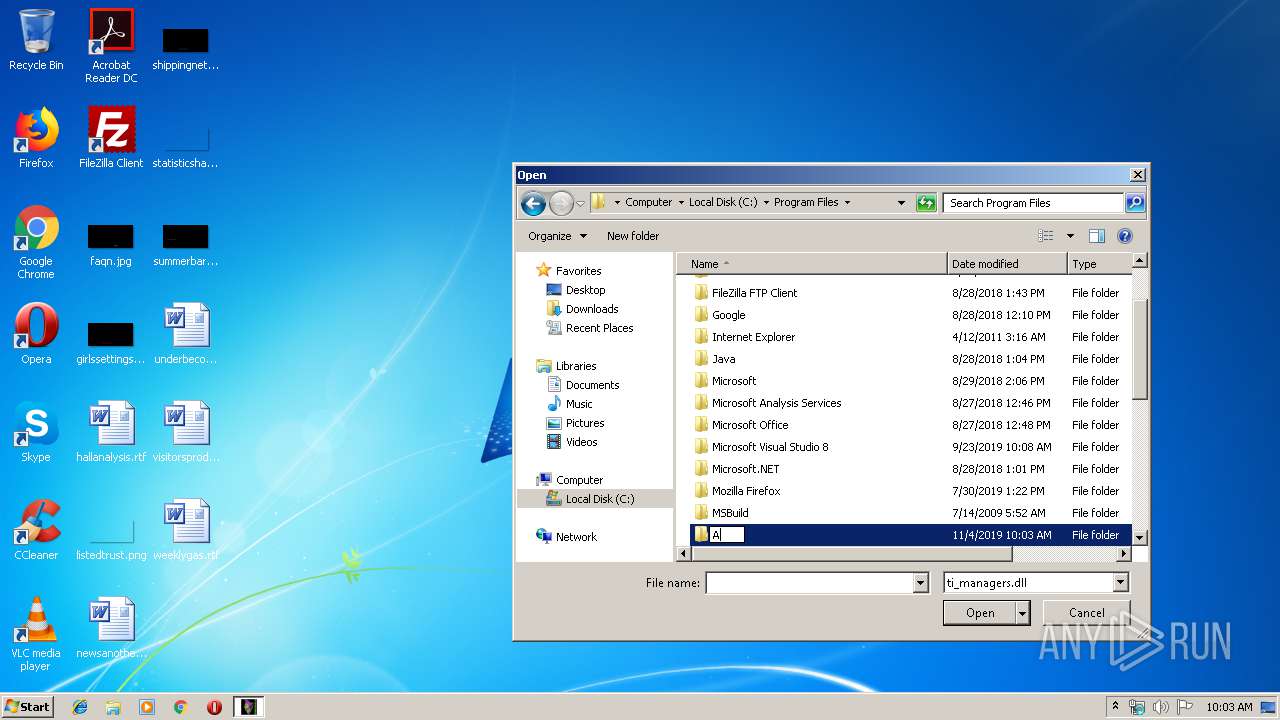Screen dimensions: 1280x720
Task: Select Libraries in the navigation pane
Action: click(x=575, y=366)
